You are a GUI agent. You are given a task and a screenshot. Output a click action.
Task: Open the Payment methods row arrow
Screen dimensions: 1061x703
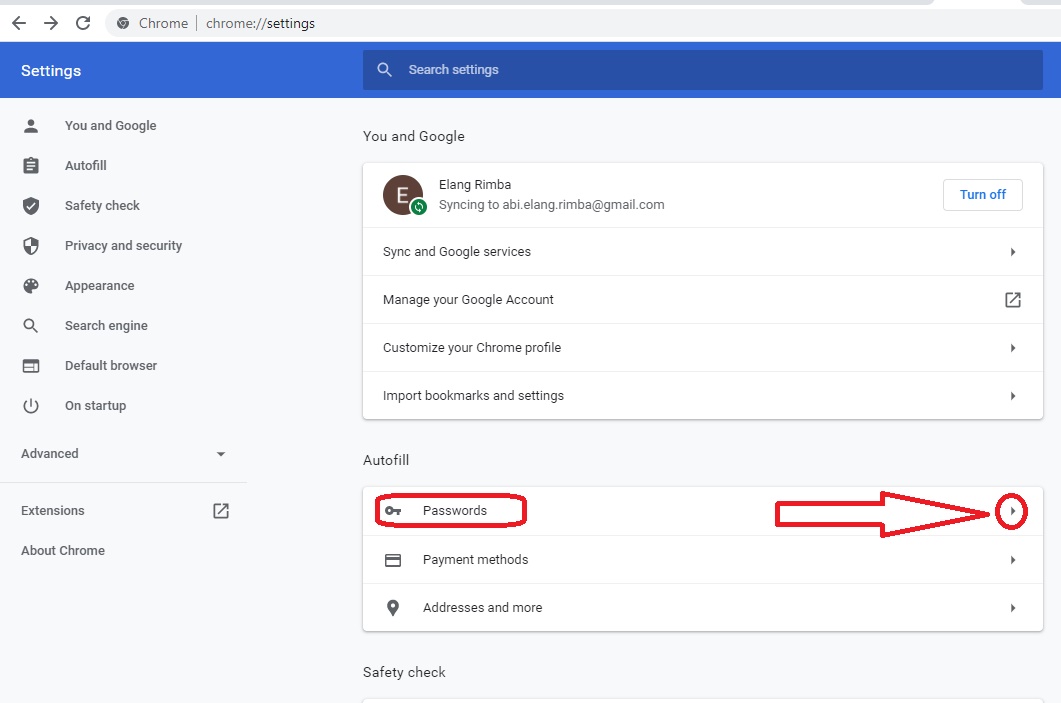(x=1013, y=560)
